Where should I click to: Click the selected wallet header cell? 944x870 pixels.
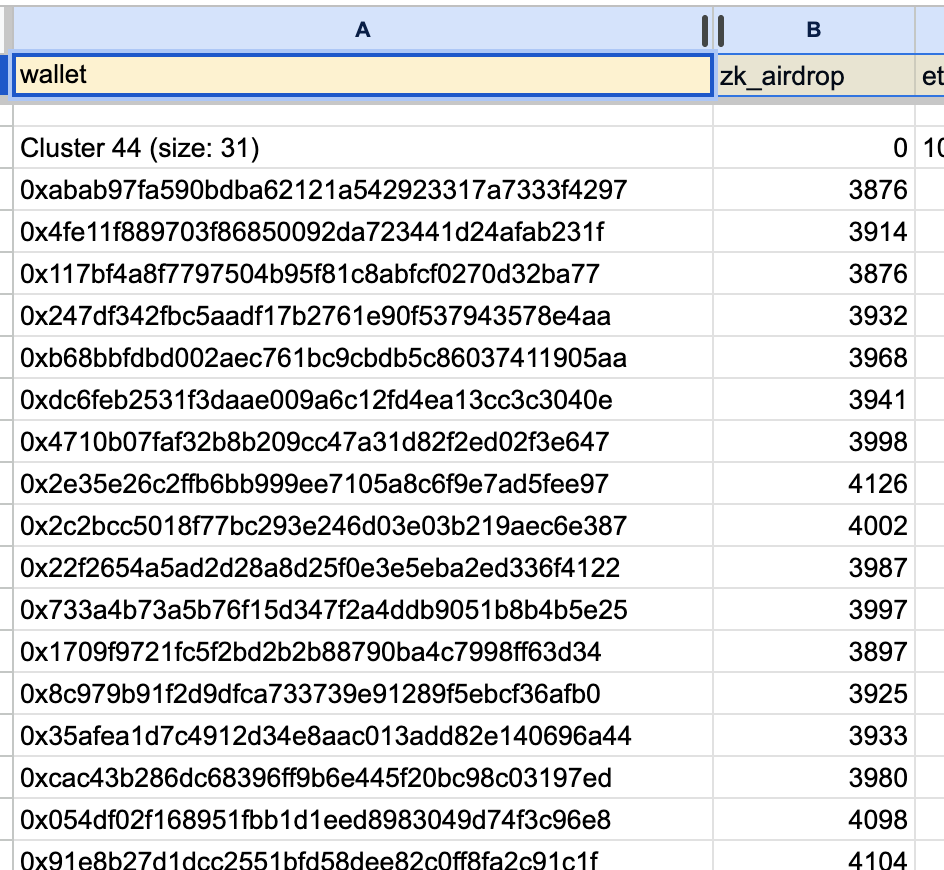(x=360, y=75)
